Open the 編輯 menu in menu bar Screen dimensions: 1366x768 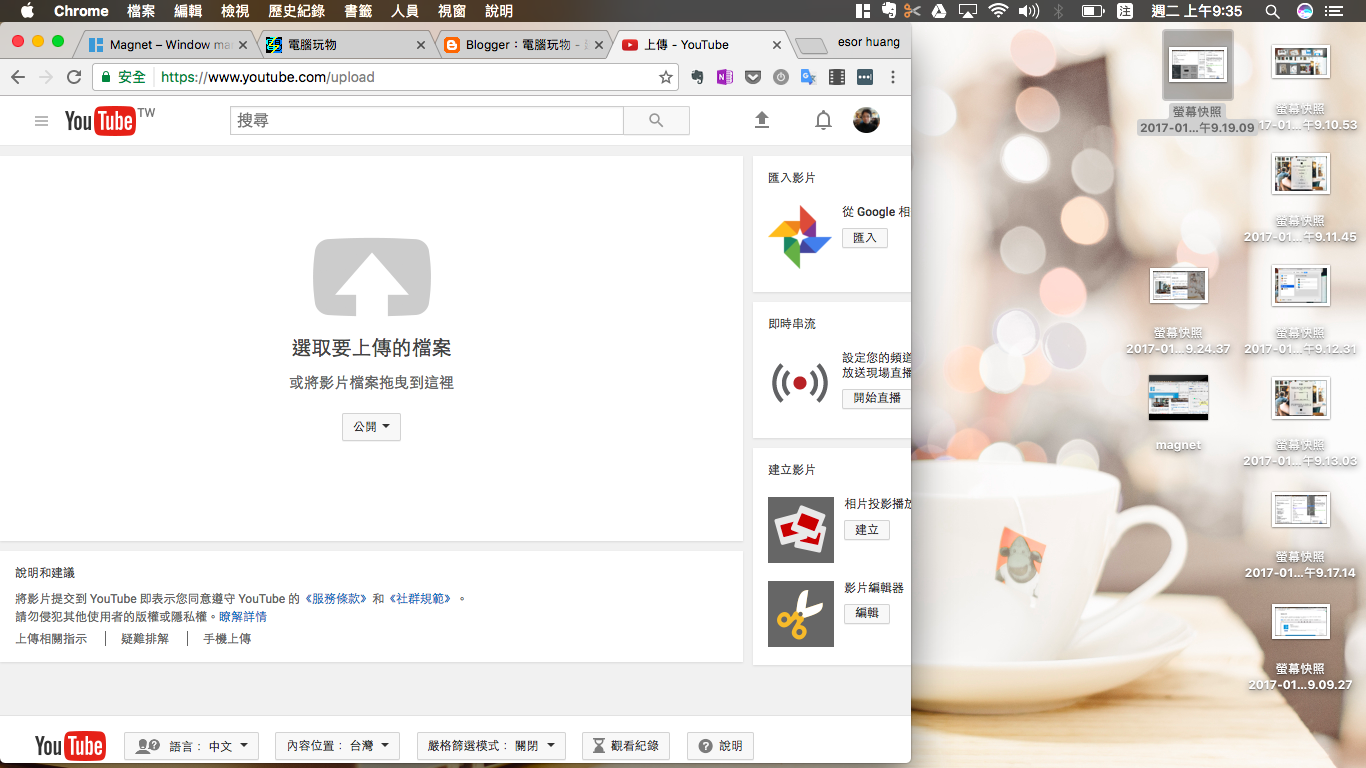(x=188, y=11)
